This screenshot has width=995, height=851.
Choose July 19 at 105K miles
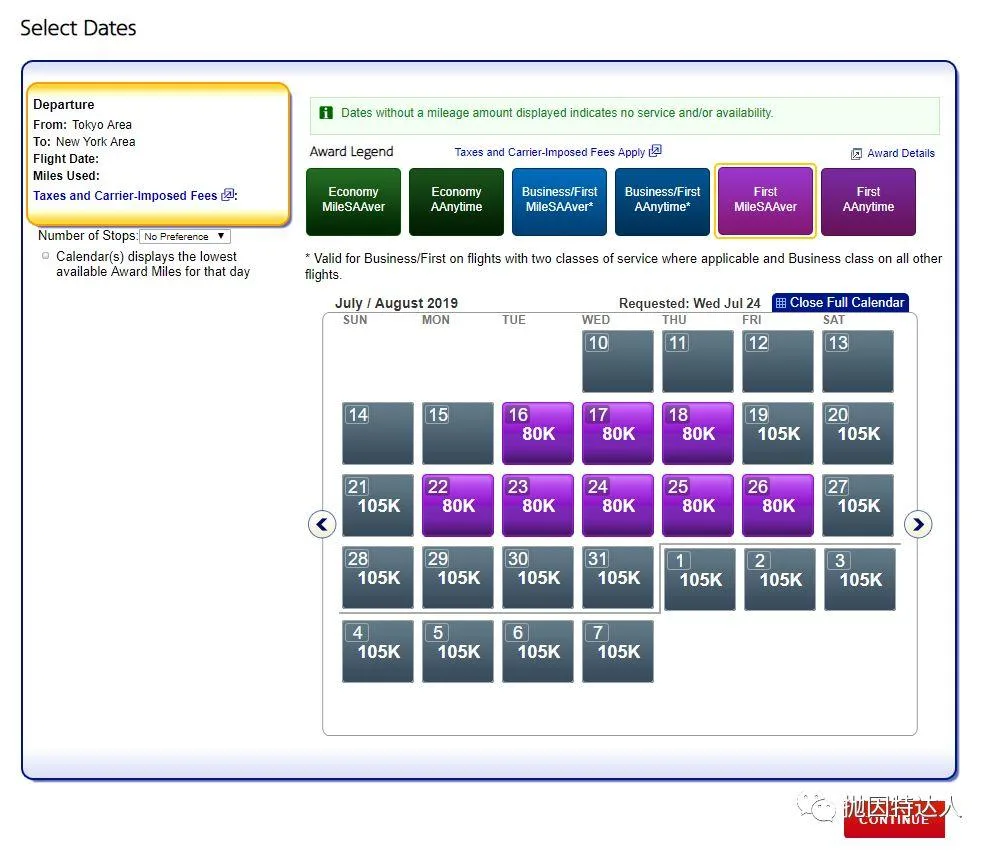(777, 433)
